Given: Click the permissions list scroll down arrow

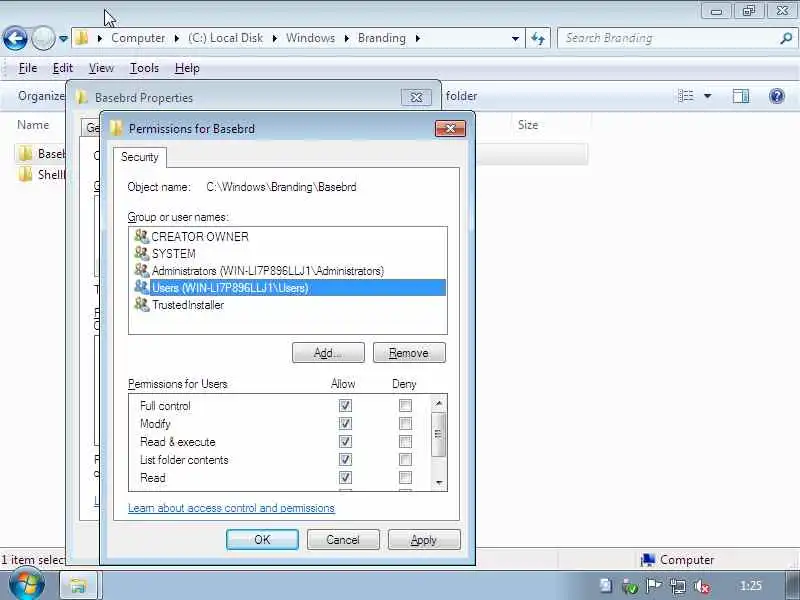Looking at the screenshot, I should click(439, 483).
